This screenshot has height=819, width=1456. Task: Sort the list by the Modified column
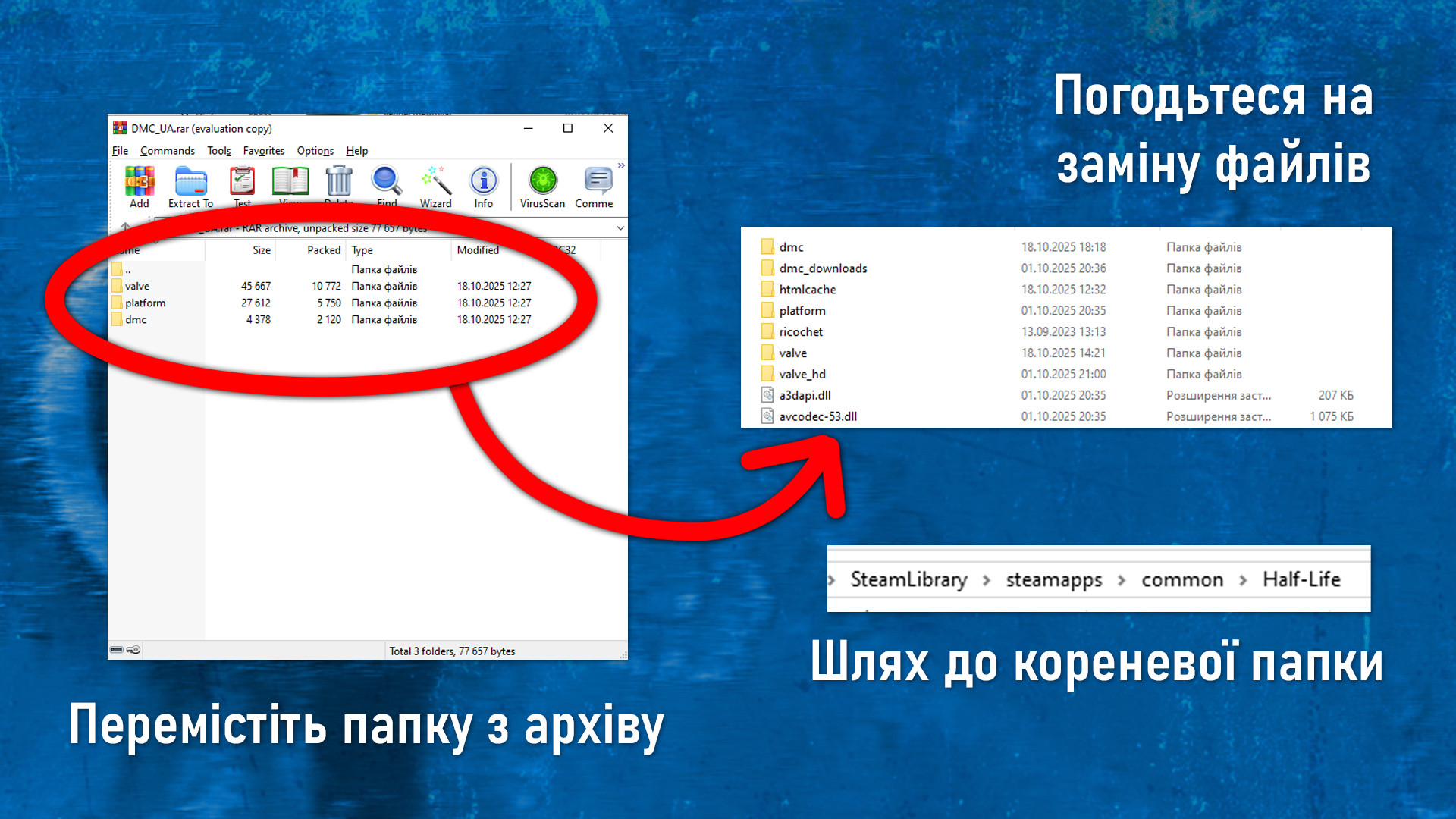point(478,250)
